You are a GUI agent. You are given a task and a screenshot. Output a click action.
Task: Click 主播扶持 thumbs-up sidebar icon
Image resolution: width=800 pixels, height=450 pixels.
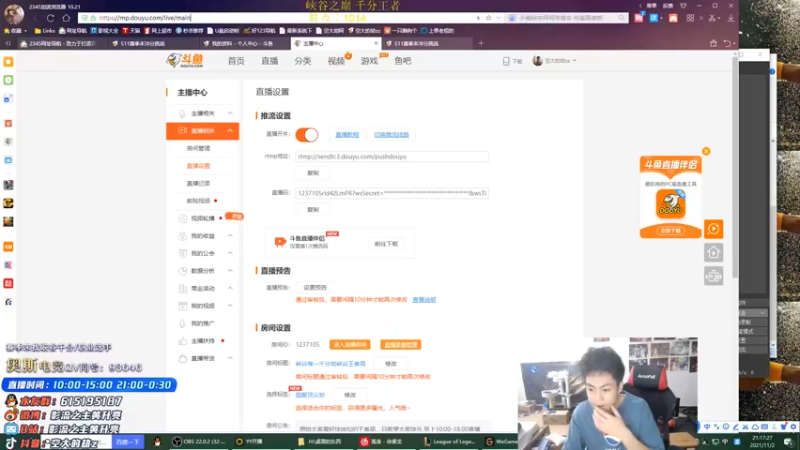point(182,341)
